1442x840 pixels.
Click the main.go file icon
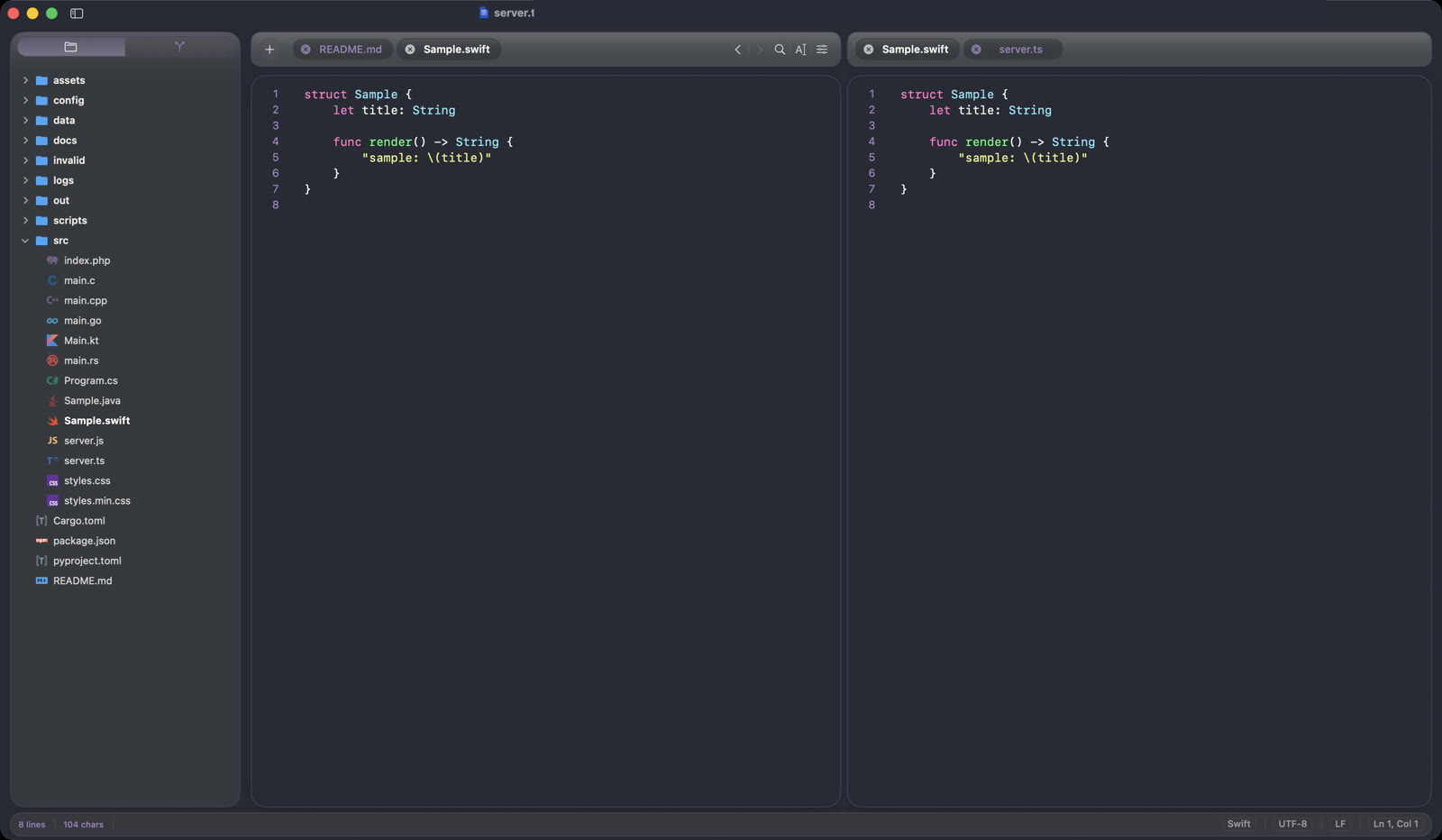tap(52, 321)
